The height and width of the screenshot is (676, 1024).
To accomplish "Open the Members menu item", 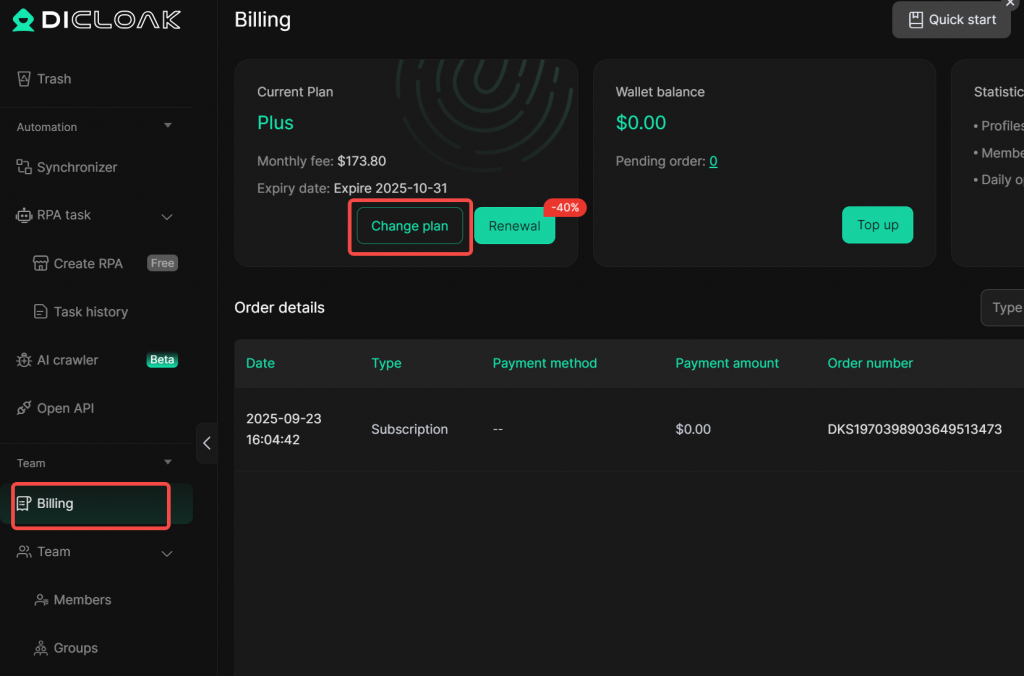I will coord(82,600).
